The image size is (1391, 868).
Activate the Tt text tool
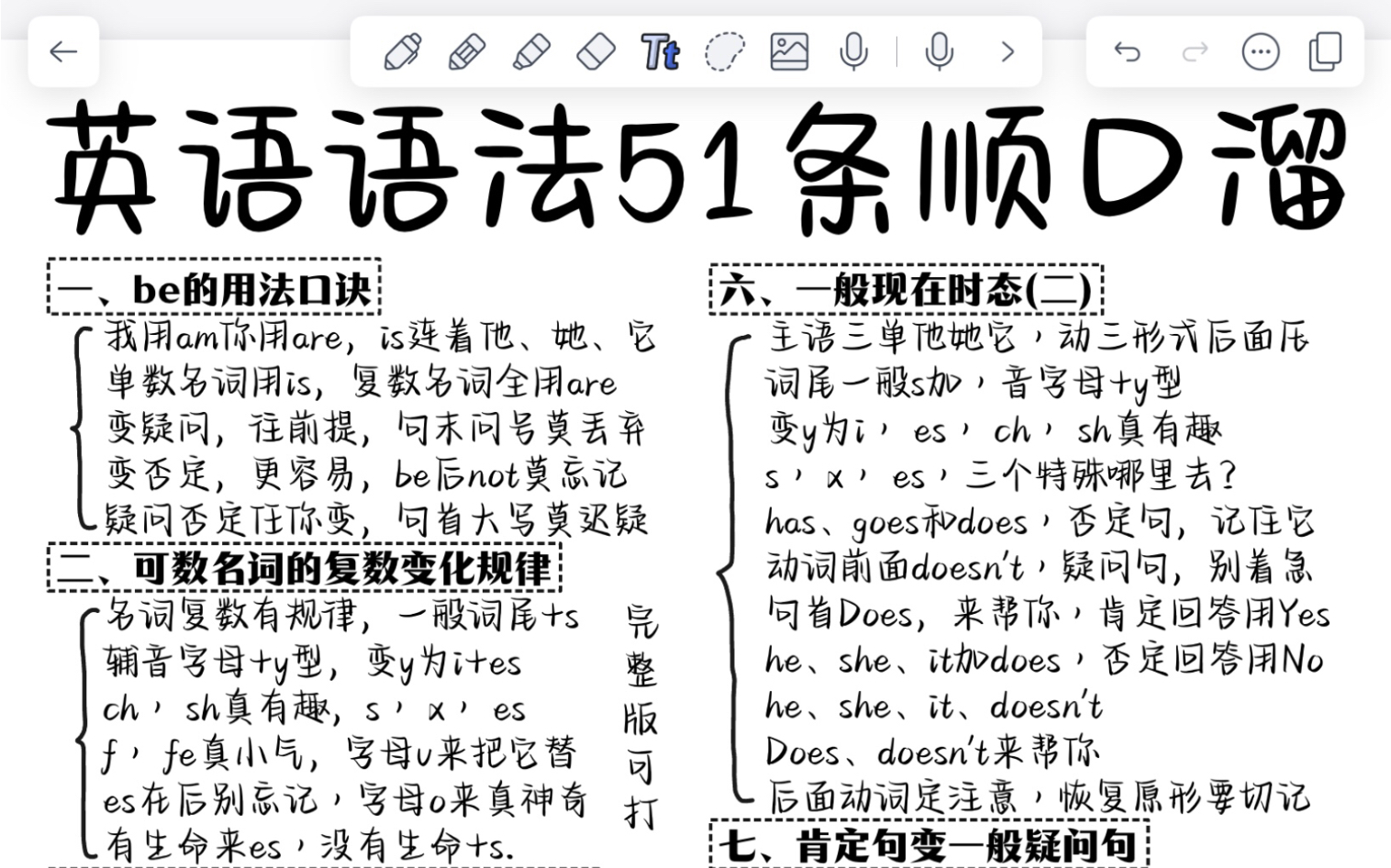(660, 51)
